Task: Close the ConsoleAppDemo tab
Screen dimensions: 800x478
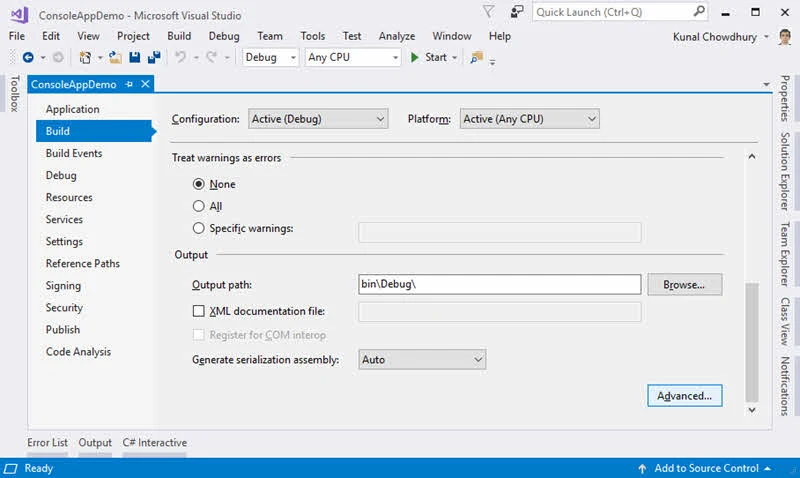Action: [145, 84]
